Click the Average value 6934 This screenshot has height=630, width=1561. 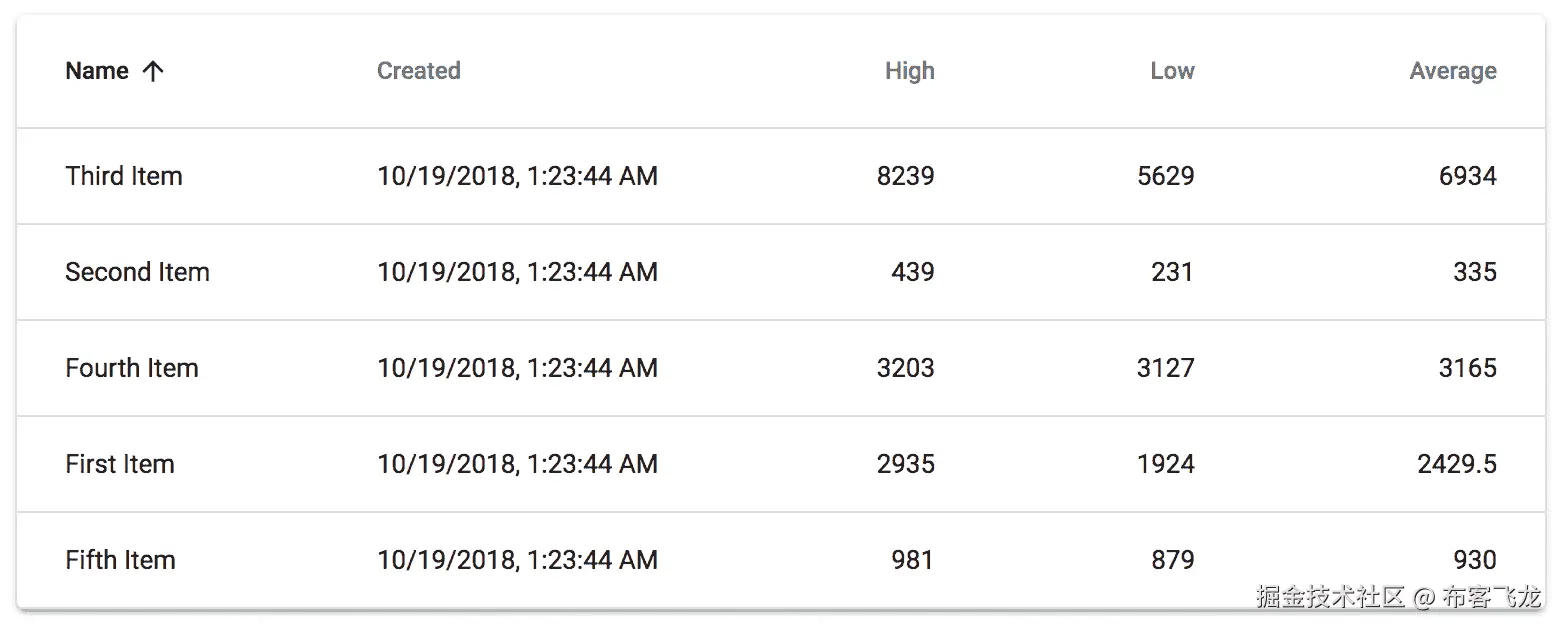pos(1467,176)
